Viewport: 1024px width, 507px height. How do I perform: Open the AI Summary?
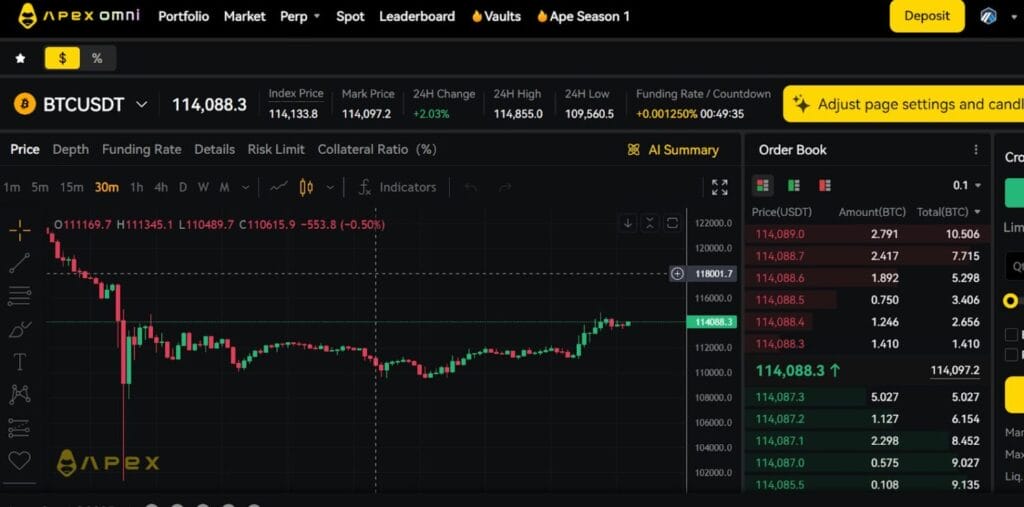[673, 150]
